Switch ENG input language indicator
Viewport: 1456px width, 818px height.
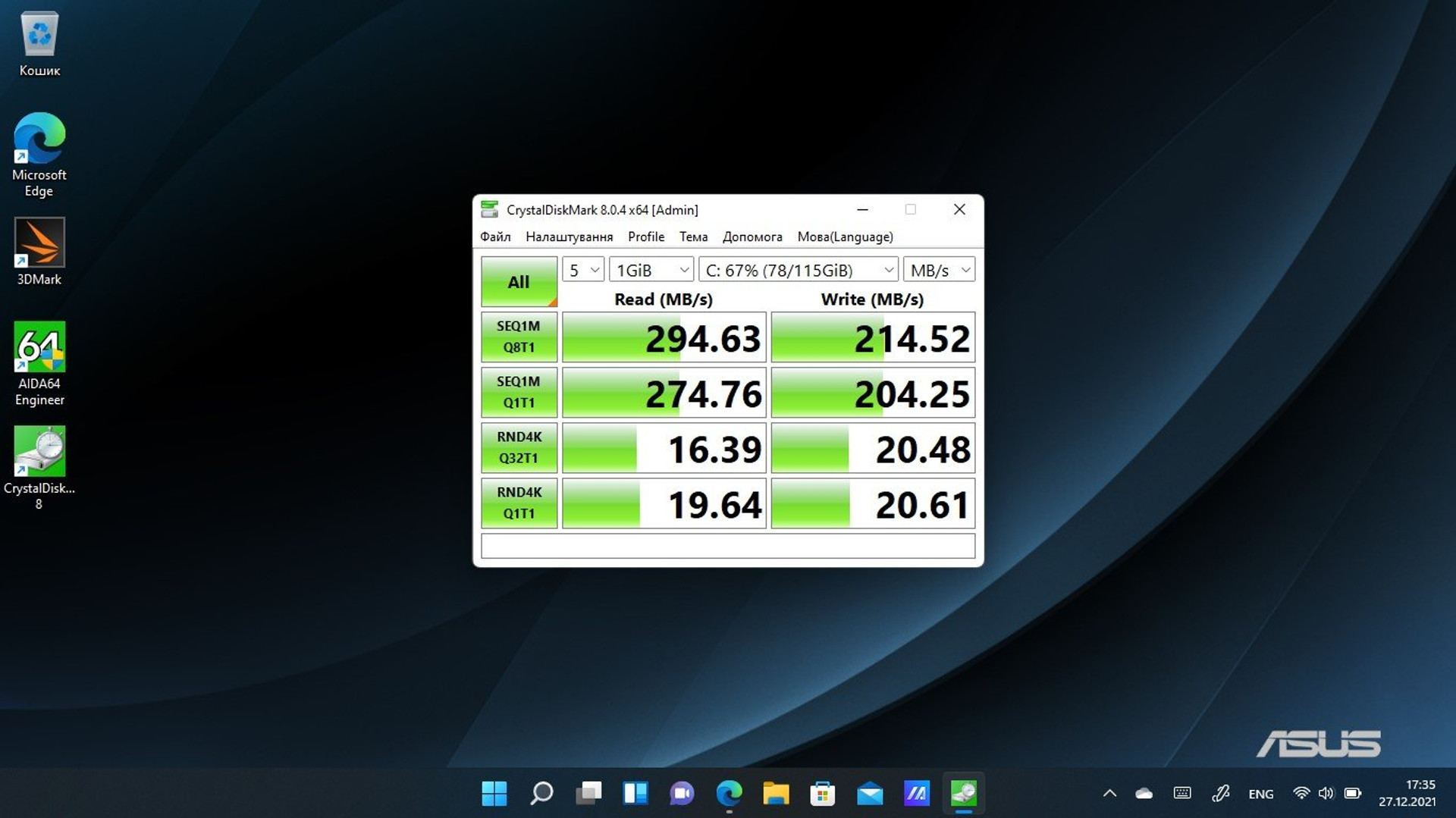1261,794
